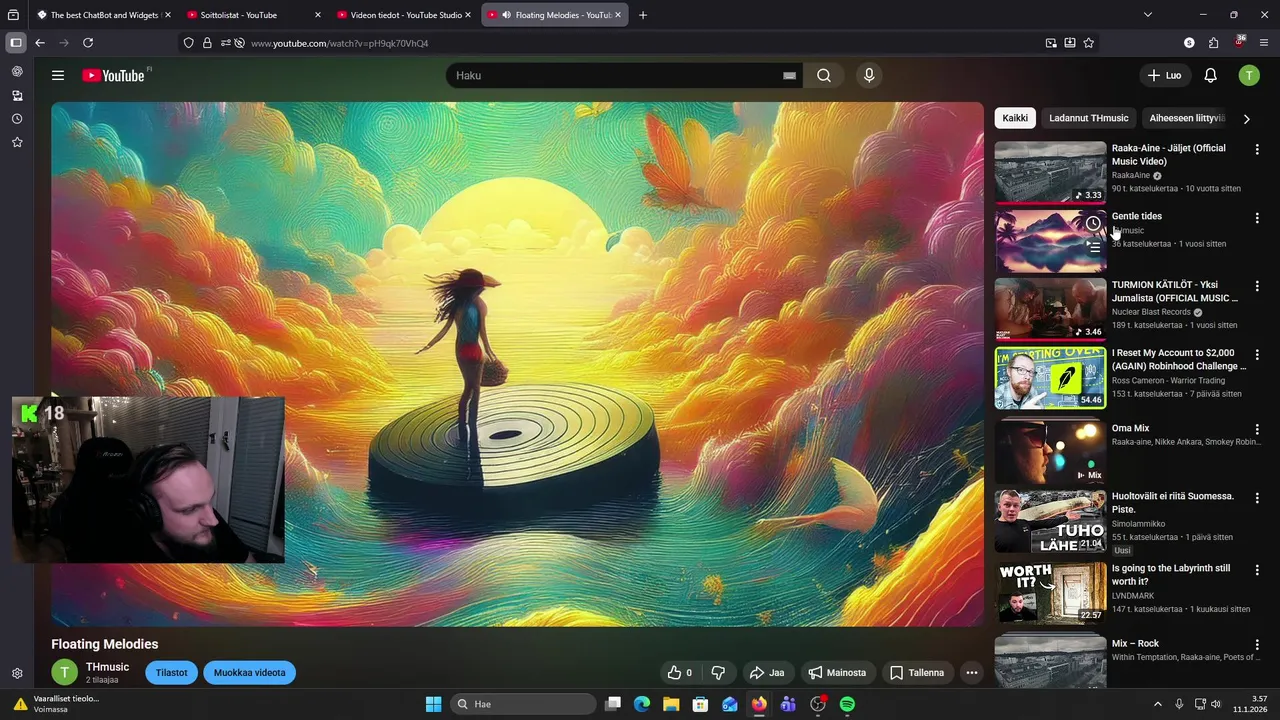Image resolution: width=1280 pixels, height=720 pixels.
Task: Click Muokkaa videota button
Action: point(249,673)
